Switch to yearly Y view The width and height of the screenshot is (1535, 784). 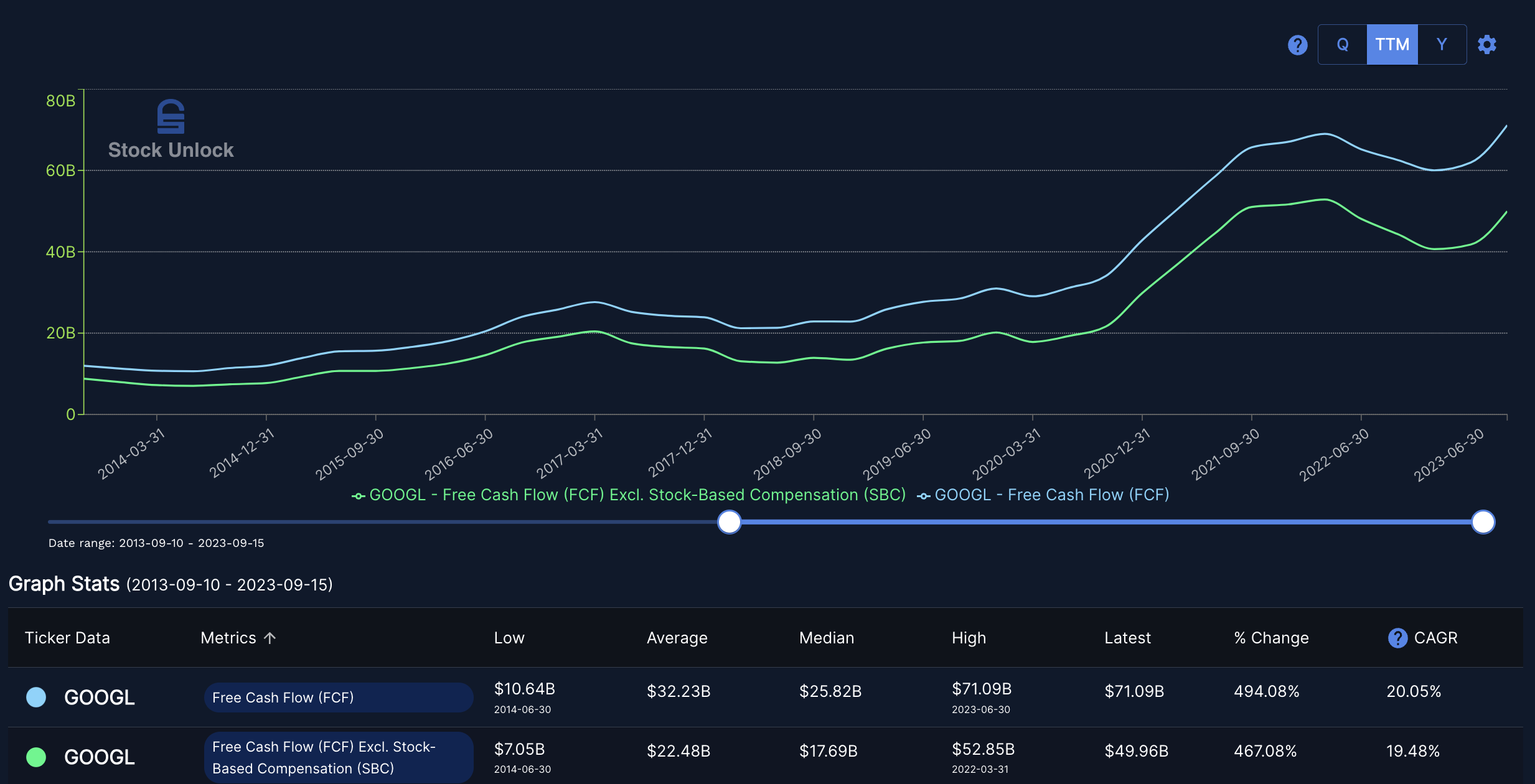pyautogui.click(x=1442, y=45)
